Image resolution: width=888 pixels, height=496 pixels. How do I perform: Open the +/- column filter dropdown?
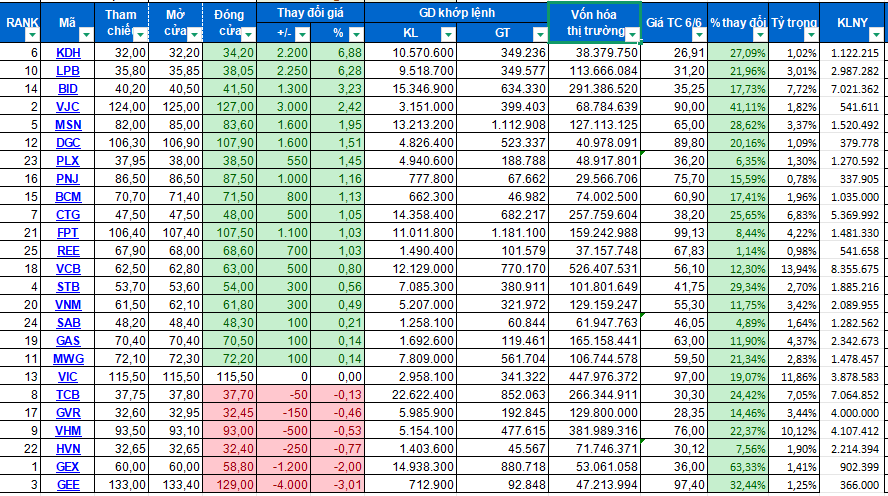point(302,34)
